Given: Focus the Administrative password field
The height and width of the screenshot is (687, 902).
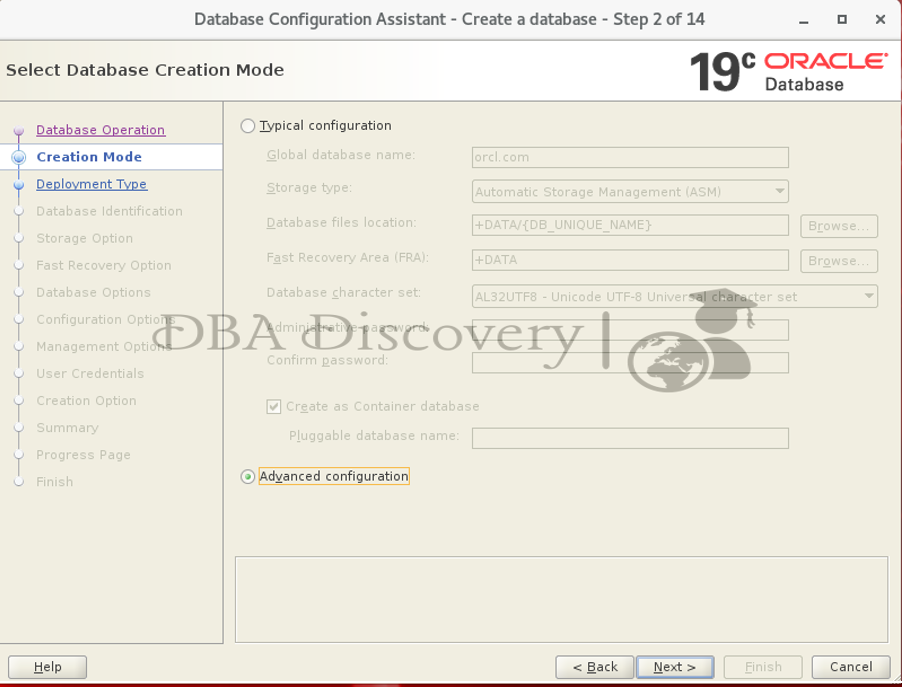Looking at the screenshot, I should (x=630, y=330).
